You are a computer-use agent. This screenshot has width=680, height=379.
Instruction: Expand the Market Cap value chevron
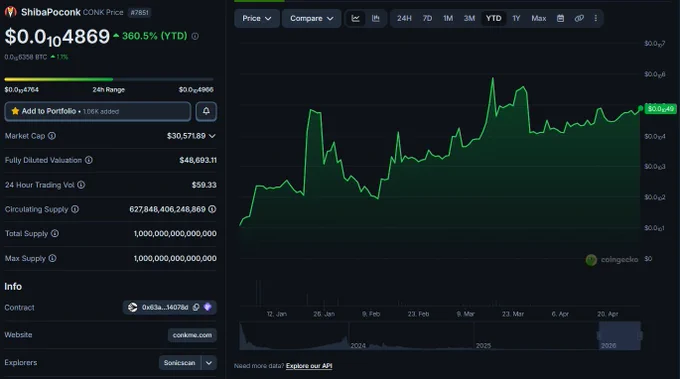[212, 136]
